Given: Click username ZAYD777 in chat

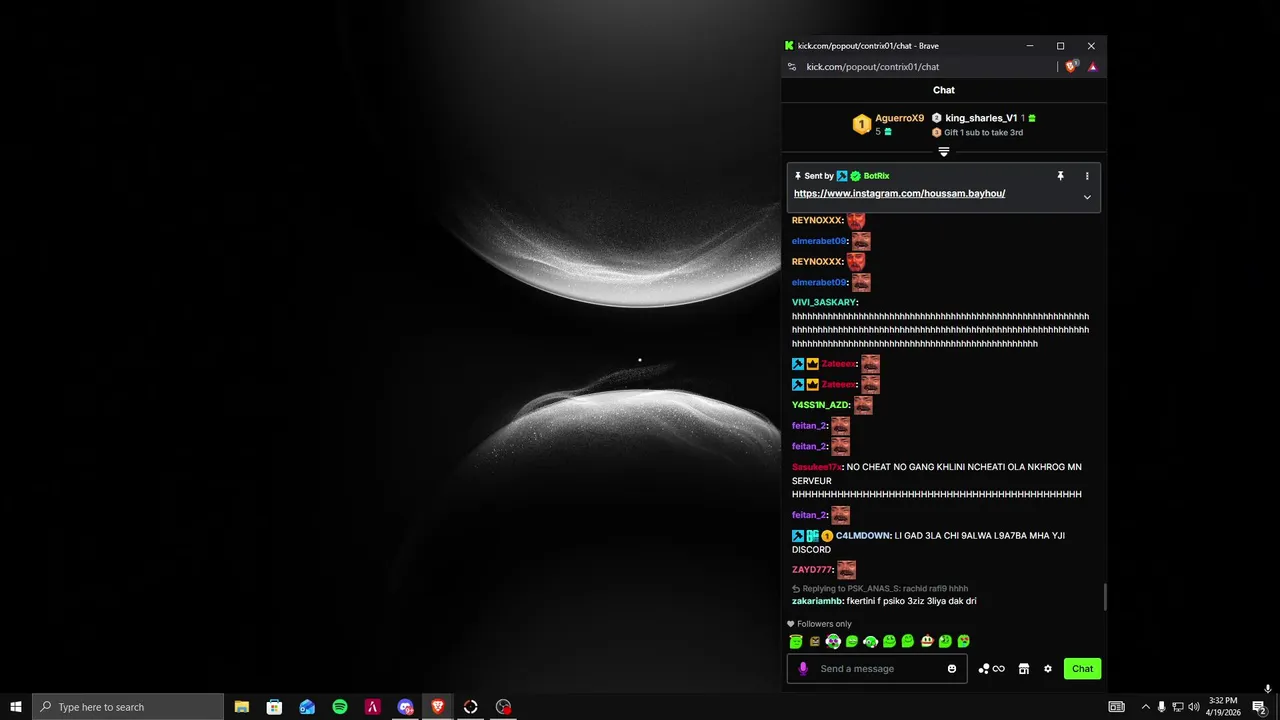Looking at the screenshot, I should coord(812,570).
